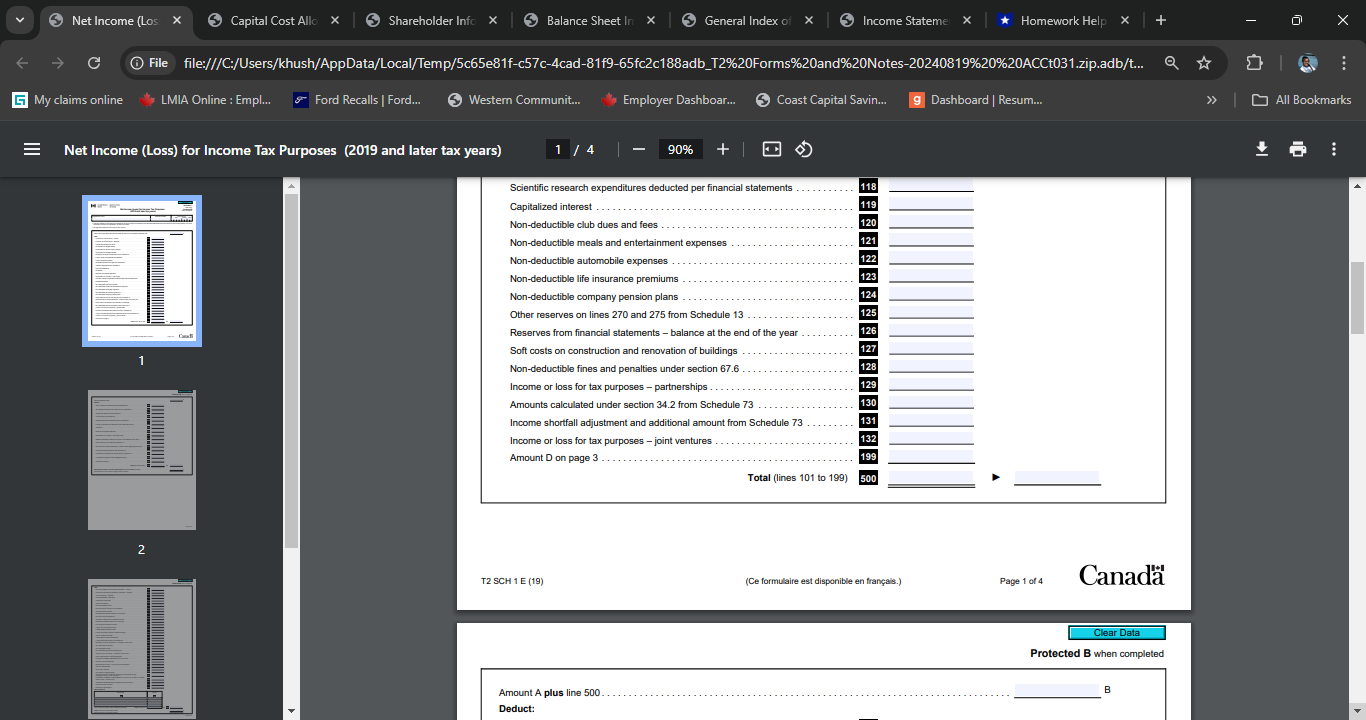Open the All Bookmarks folder
Image resolution: width=1366 pixels, height=720 pixels.
point(1303,100)
